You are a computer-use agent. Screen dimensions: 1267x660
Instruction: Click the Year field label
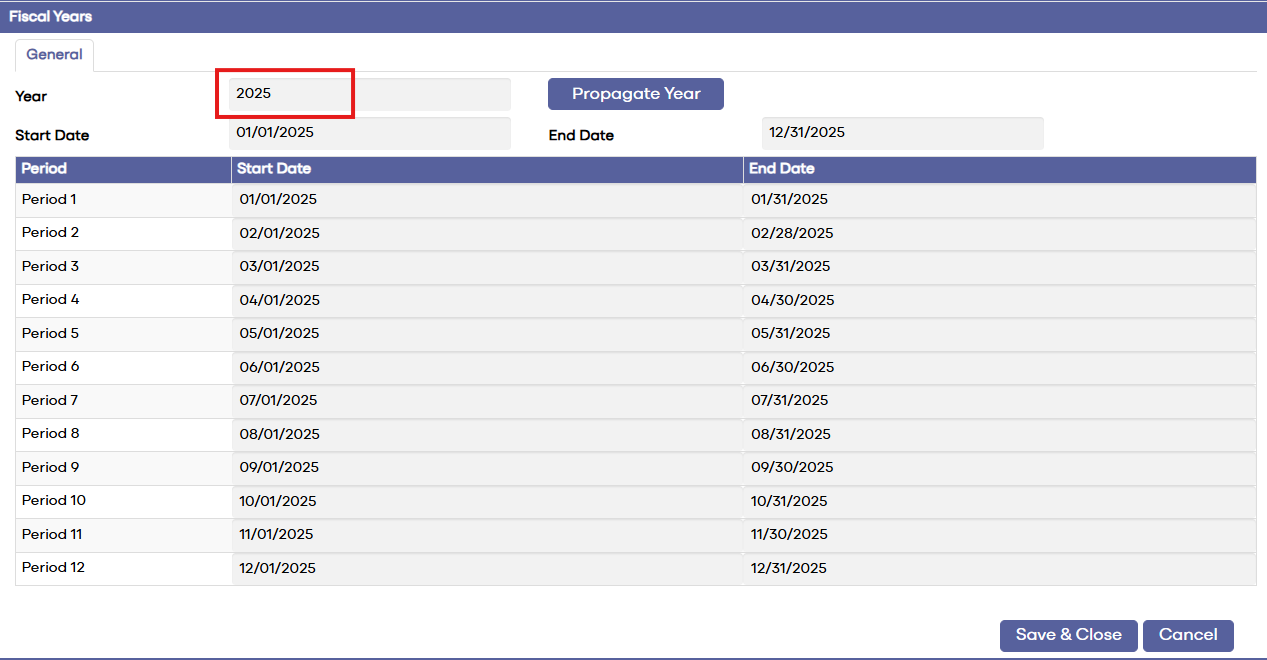click(x=31, y=96)
